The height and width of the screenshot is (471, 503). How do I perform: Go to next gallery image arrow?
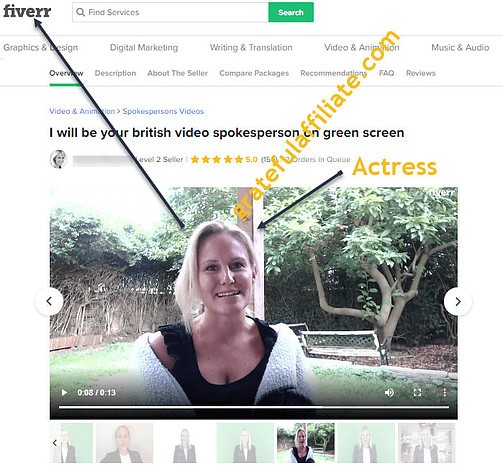click(458, 301)
